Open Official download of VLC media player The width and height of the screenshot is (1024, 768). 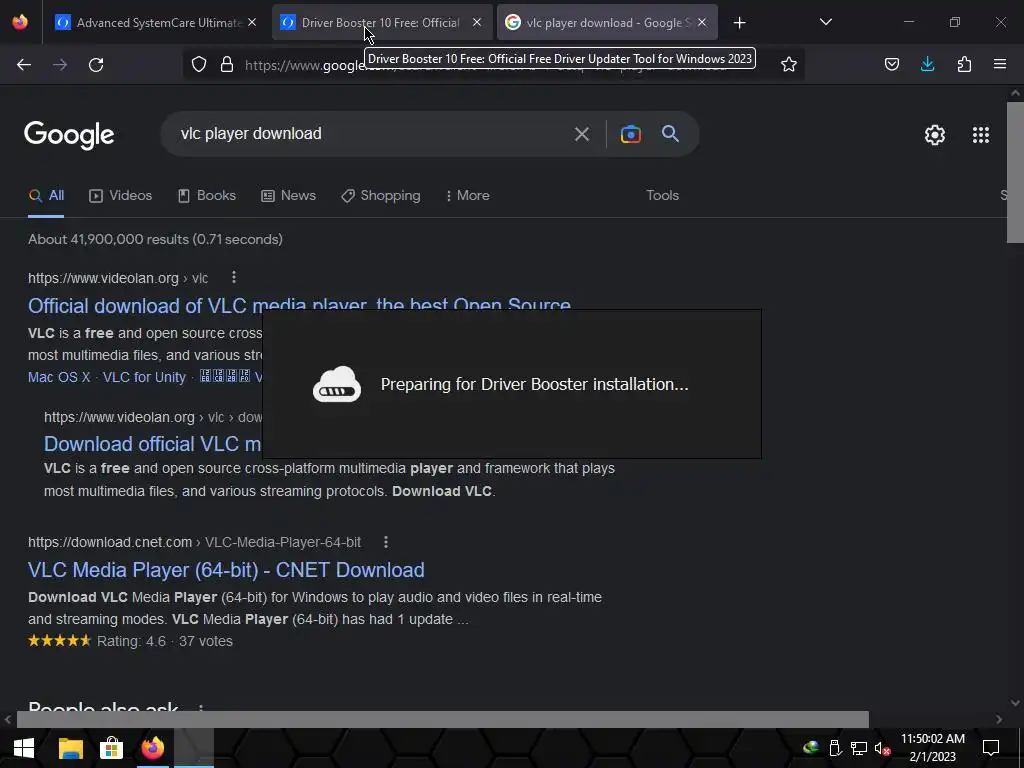tap(299, 306)
